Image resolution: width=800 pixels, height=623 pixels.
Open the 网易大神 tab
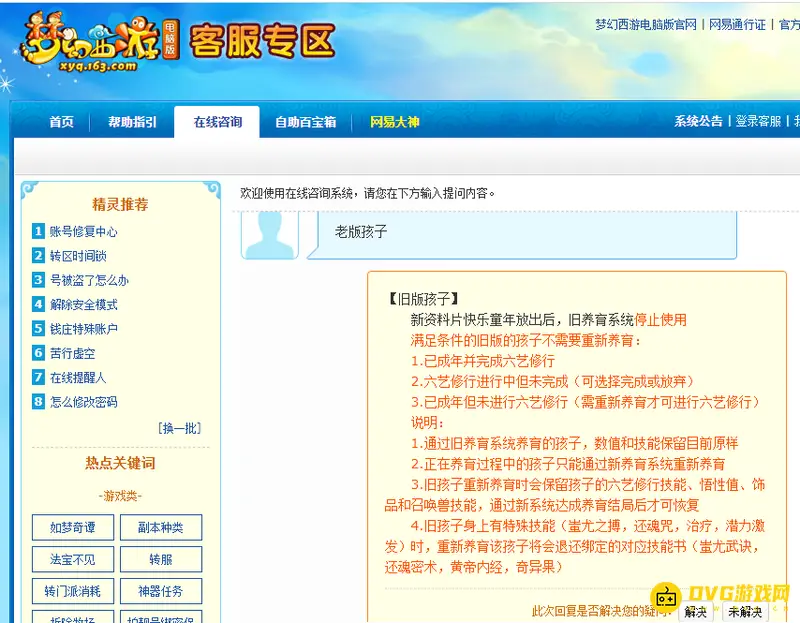pos(394,122)
